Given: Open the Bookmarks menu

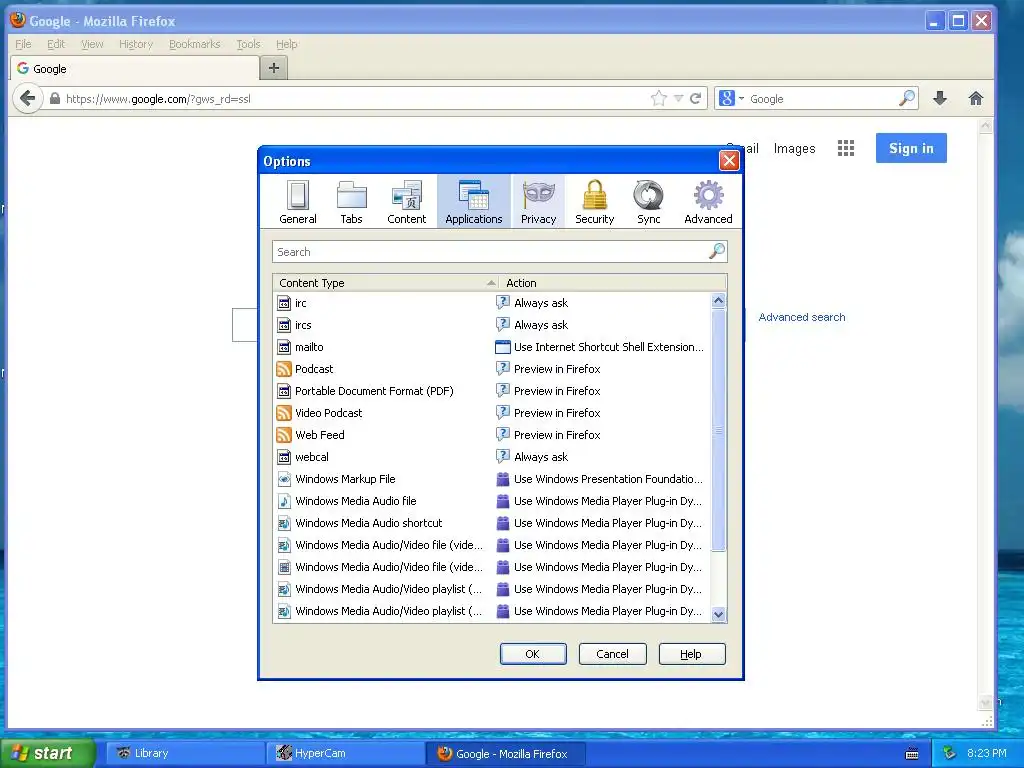Looking at the screenshot, I should point(195,44).
